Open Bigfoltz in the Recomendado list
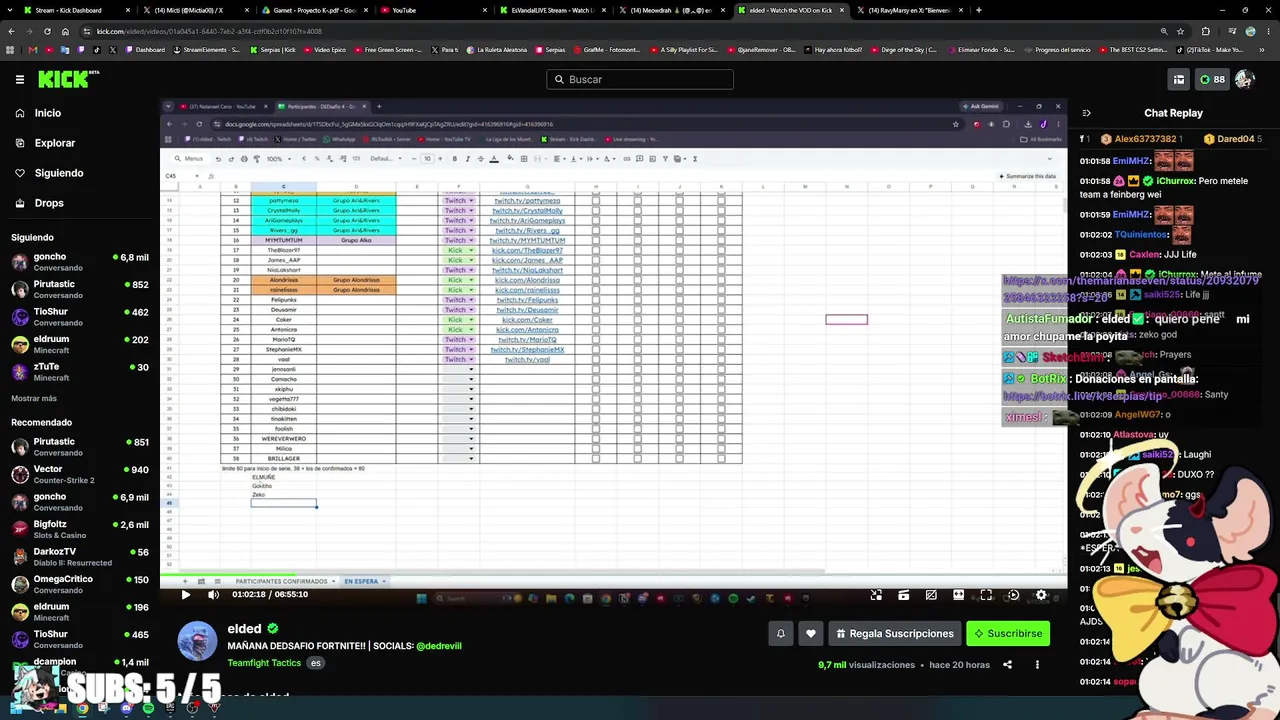Viewport: 1280px width, 720px height. (80, 529)
